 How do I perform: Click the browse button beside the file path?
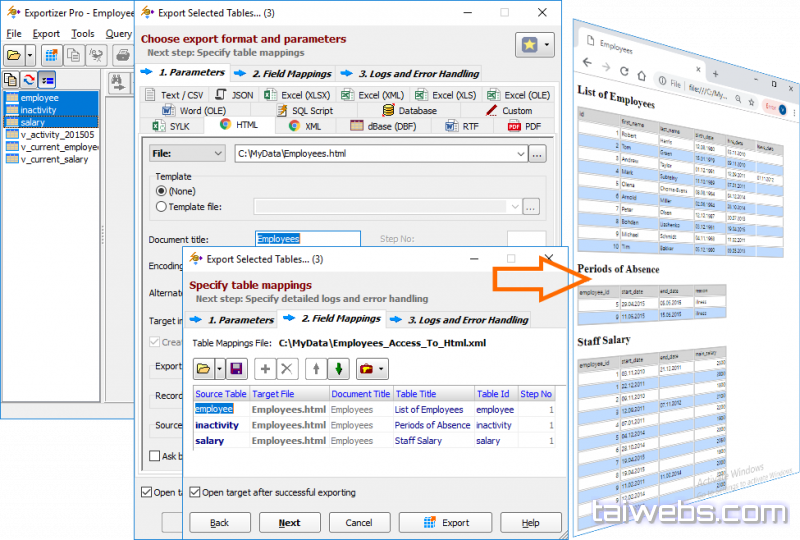pos(537,154)
